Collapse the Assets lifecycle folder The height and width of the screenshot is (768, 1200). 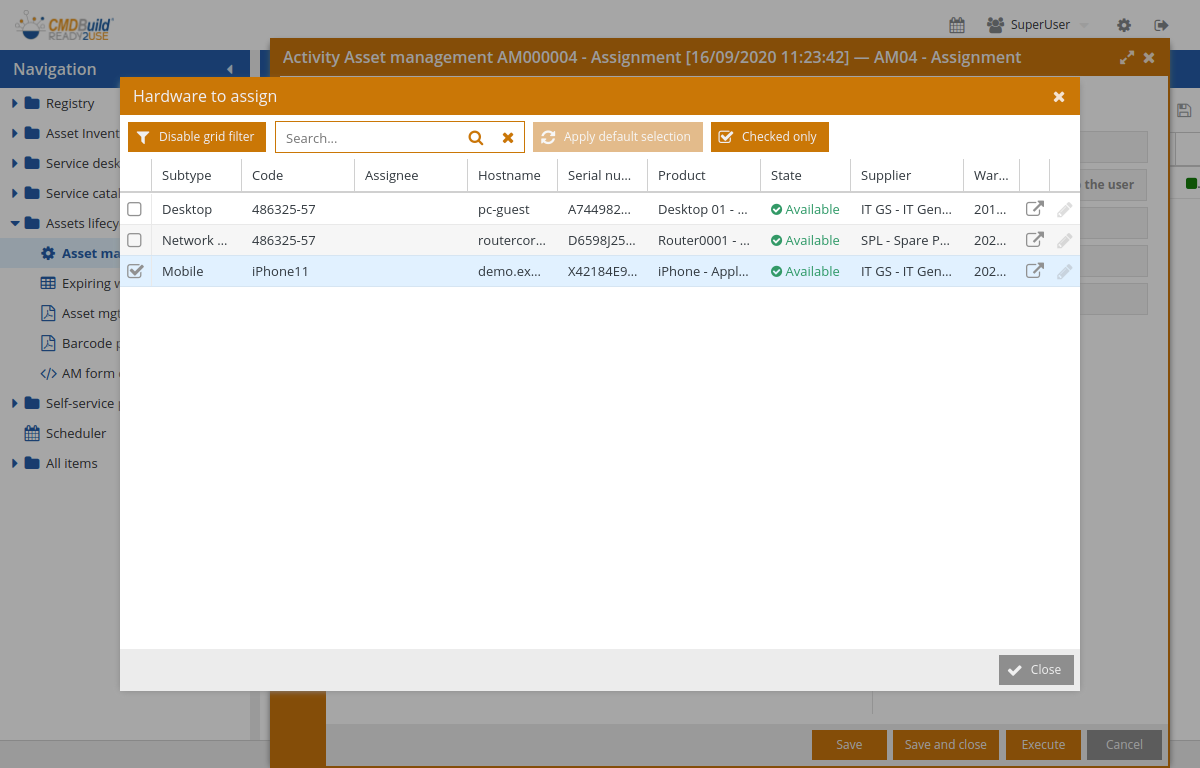16,223
